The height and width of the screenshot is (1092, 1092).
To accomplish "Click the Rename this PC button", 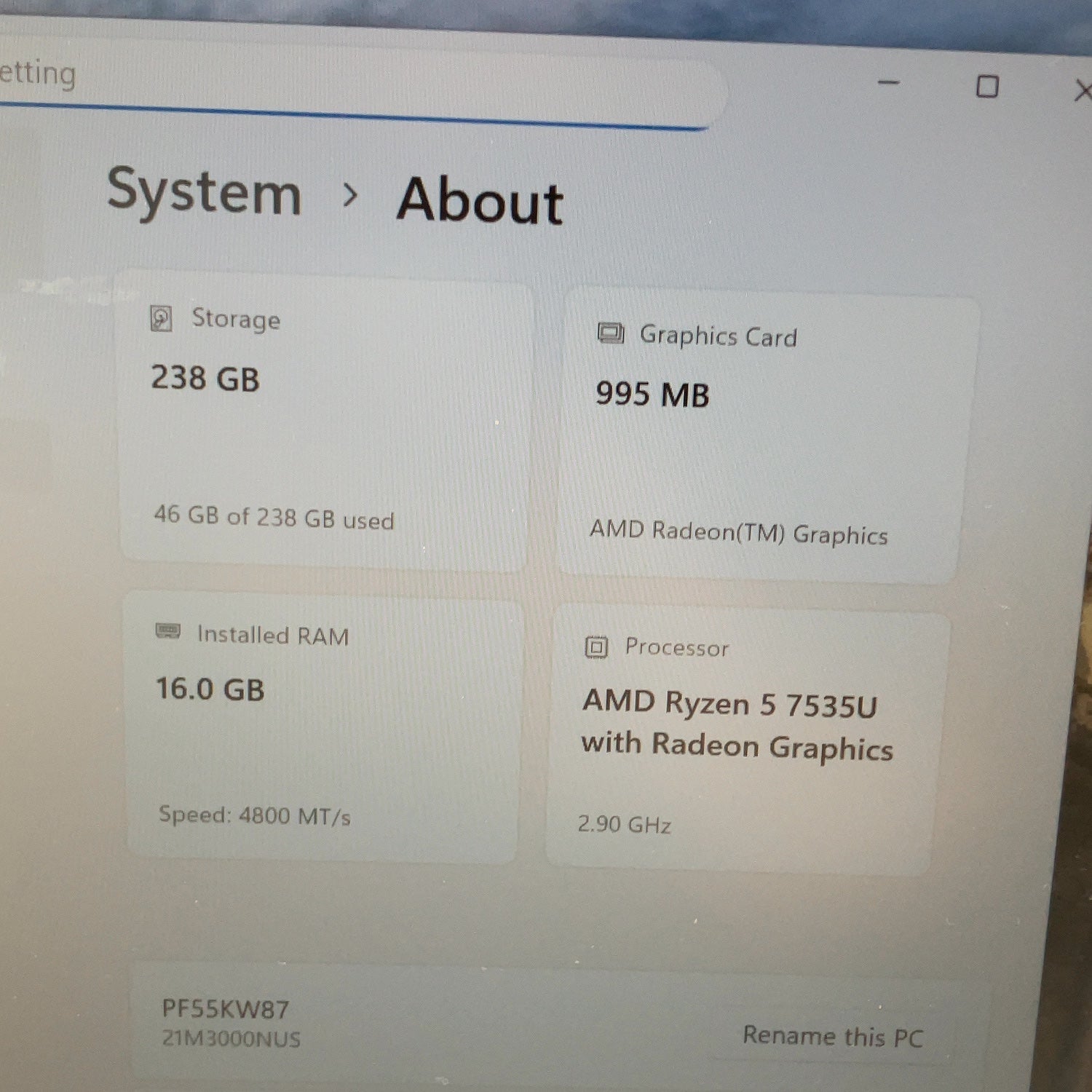I will point(832,1036).
